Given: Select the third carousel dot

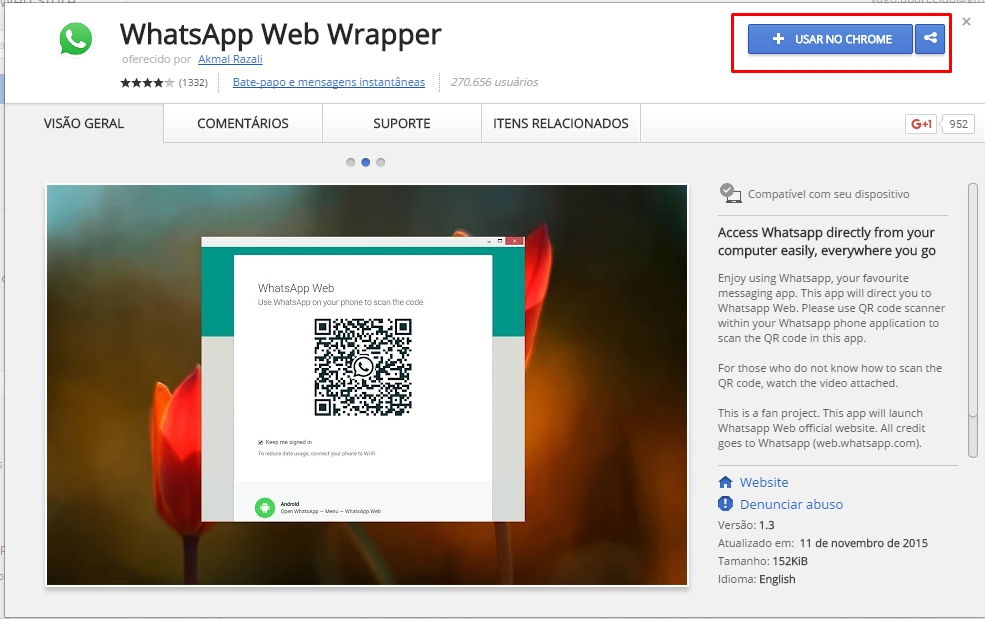Looking at the screenshot, I should coord(382,161).
